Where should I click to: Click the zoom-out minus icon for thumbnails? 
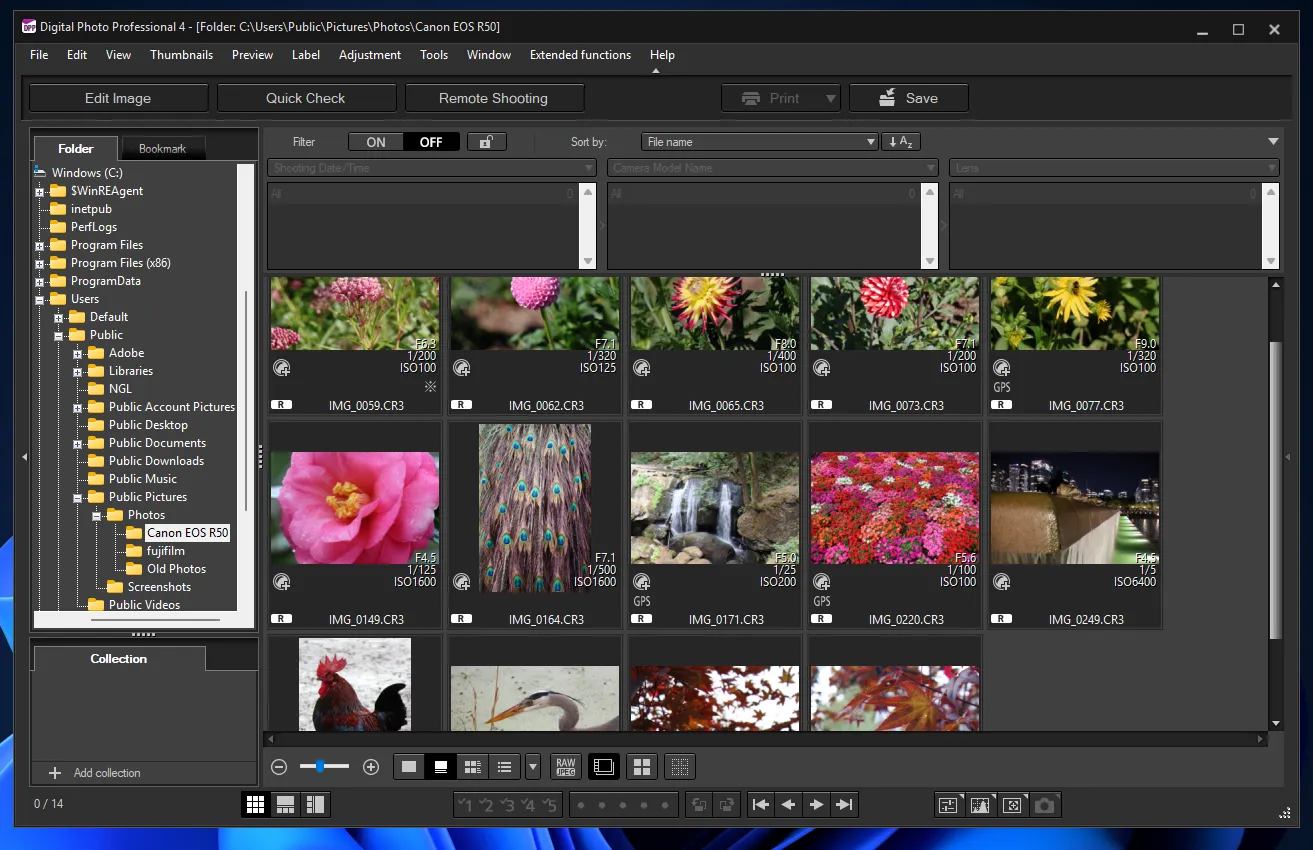(280, 767)
